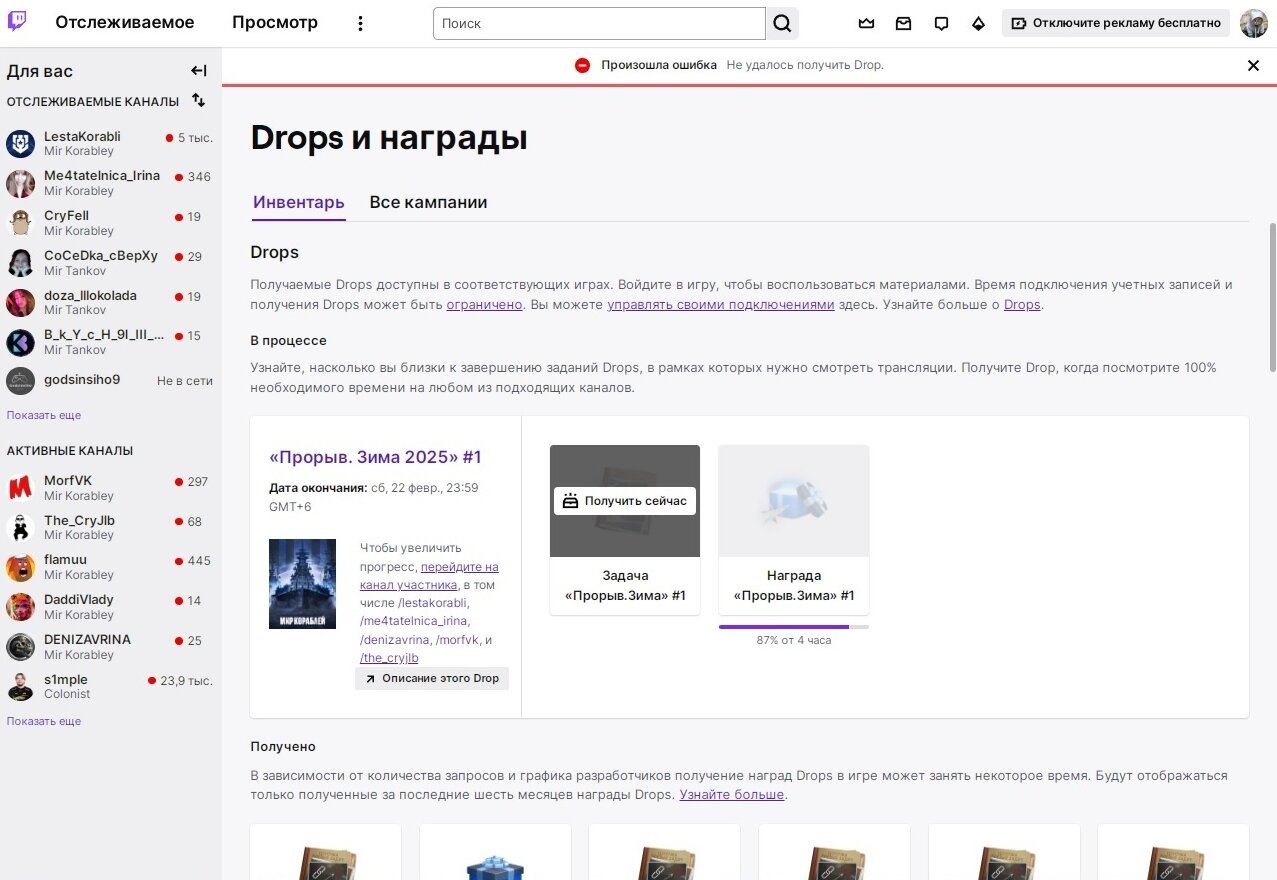Click Отключите рекламу бесплатно button
The height and width of the screenshot is (880, 1277).
[x=1116, y=23]
